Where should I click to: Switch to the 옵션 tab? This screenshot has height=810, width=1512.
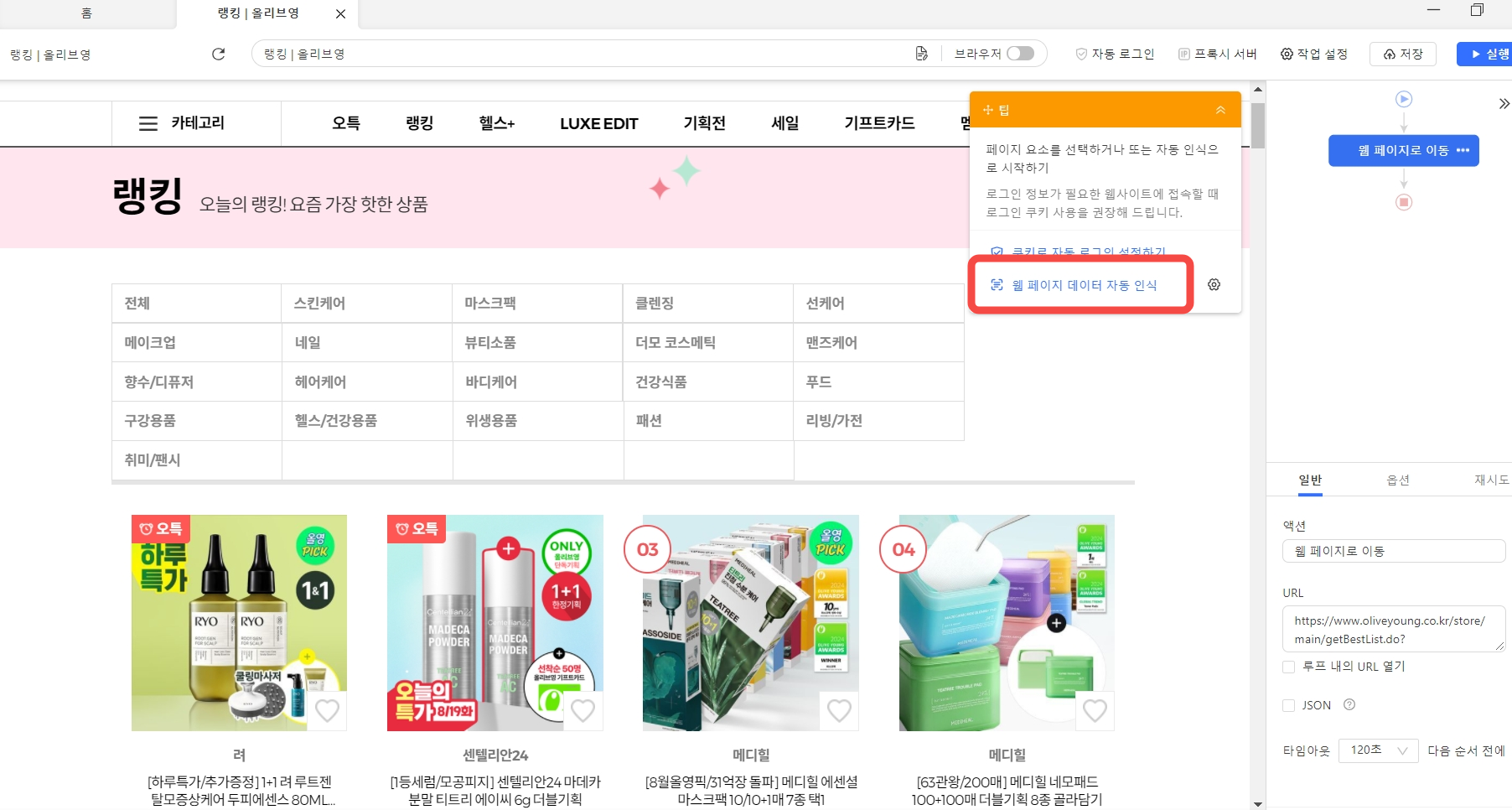click(x=1397, y=480)
